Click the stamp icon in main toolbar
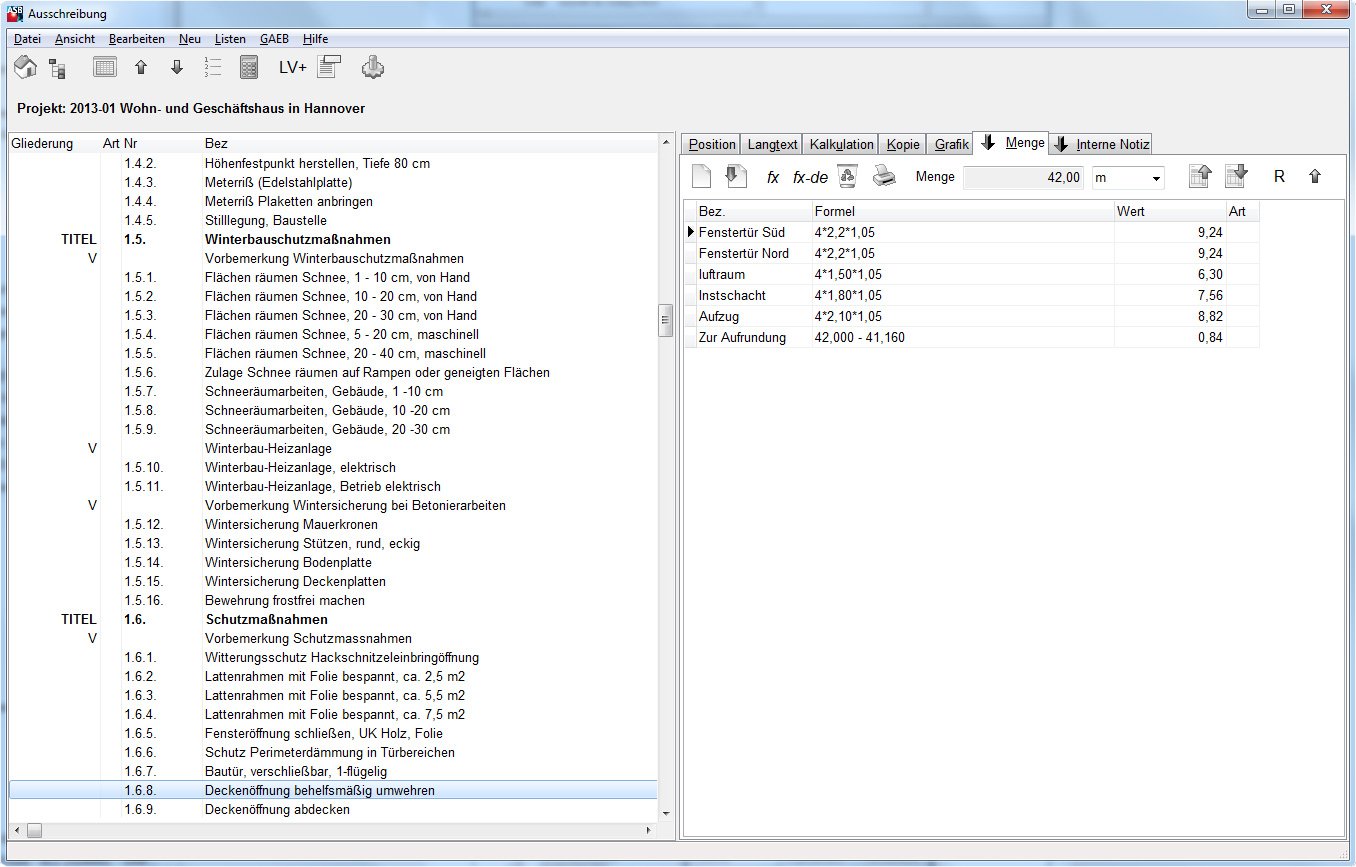Viewport: 1356px width, 867px height. point(373,67)
